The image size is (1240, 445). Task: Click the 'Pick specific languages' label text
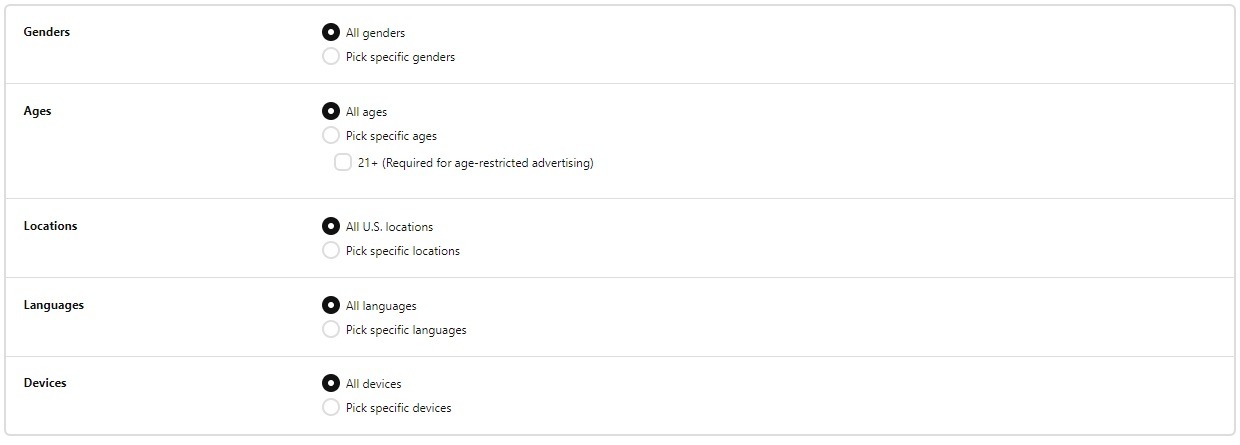(406, 330)
